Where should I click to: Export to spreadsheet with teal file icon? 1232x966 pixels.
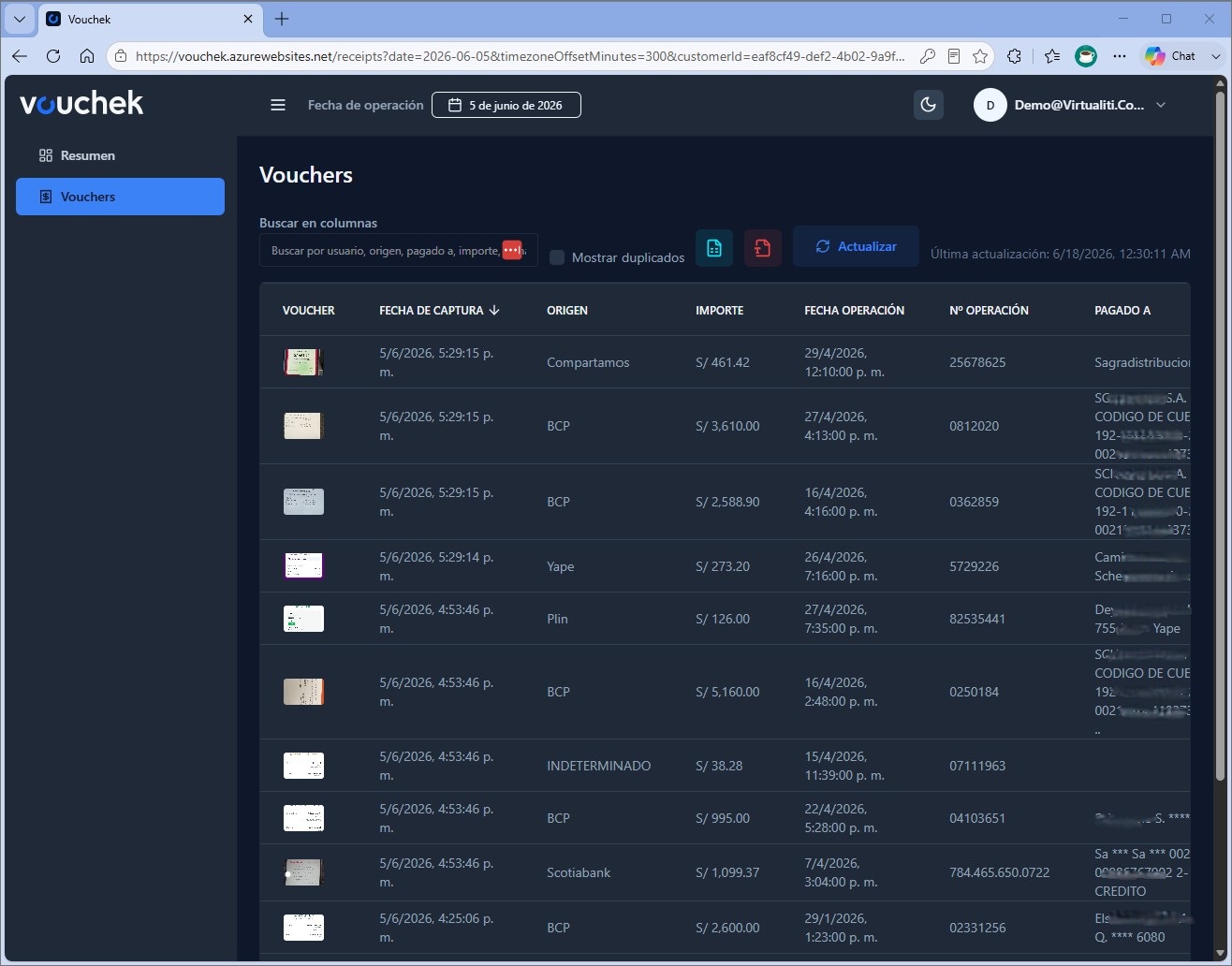(714, 248)
